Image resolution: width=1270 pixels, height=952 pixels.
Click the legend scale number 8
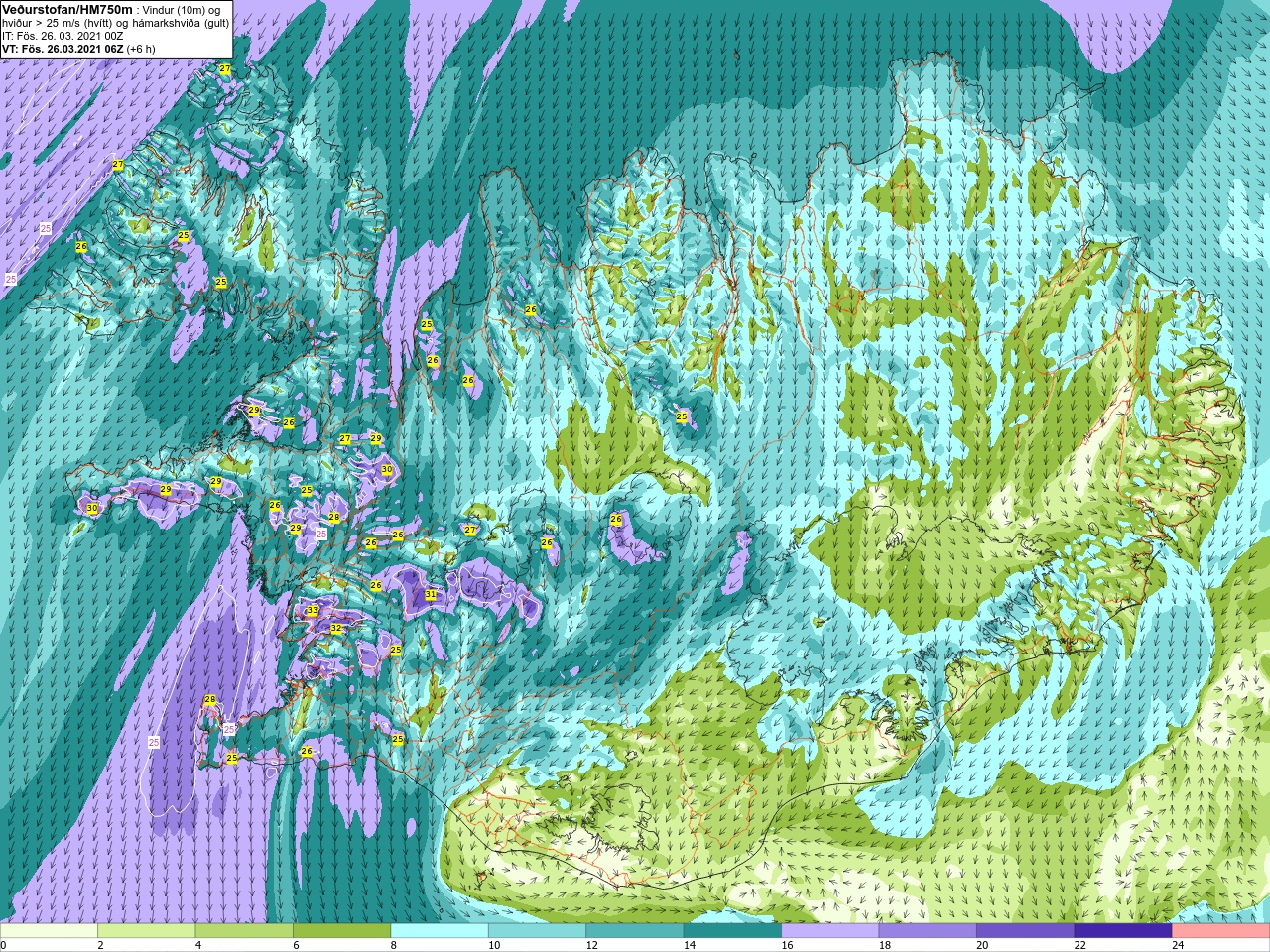click(x=394, y=946)
